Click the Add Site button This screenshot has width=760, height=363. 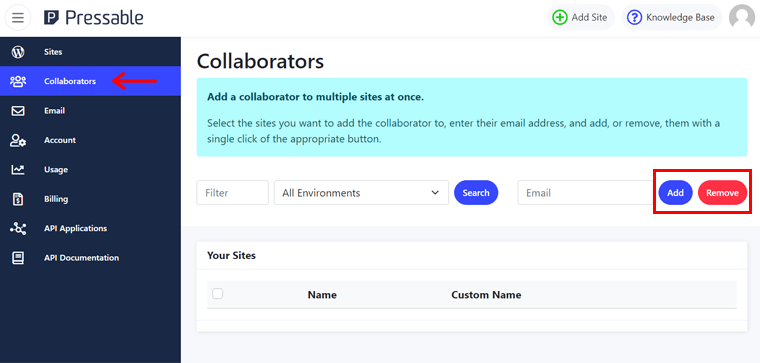[581, 18]
